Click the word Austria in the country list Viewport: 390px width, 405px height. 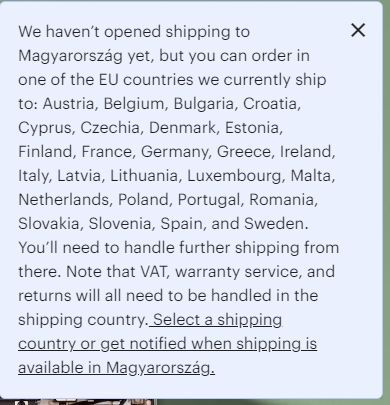tap(68, 104)
